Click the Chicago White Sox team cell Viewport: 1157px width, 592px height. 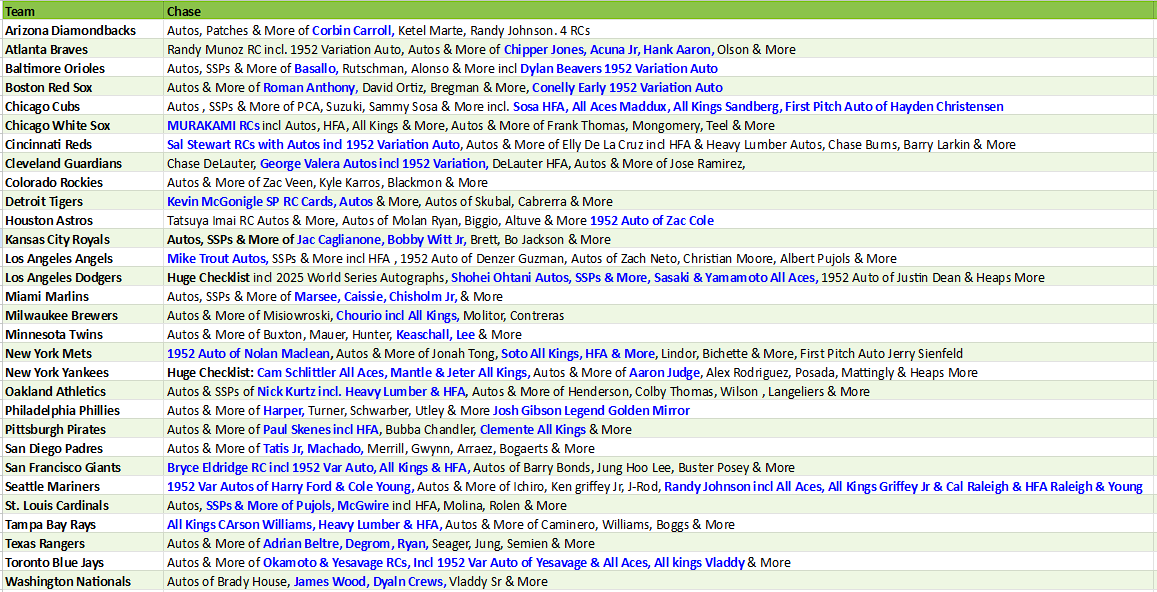82,125
